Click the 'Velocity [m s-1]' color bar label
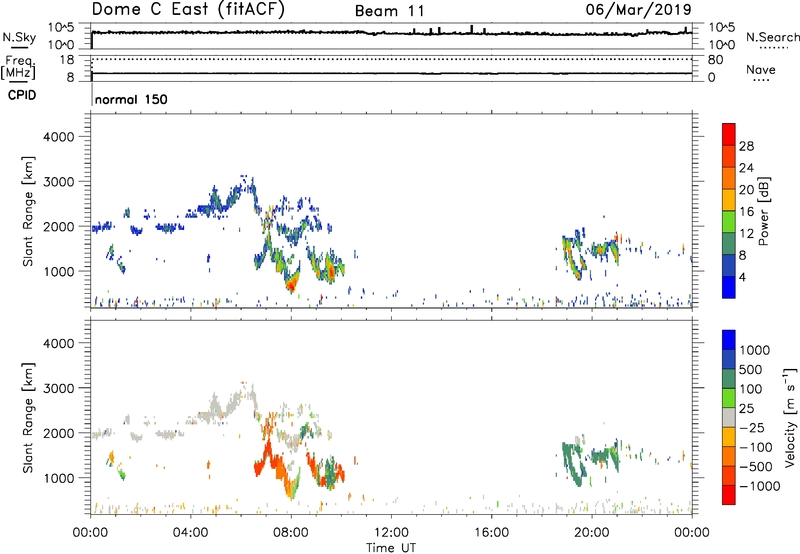This screenshot has width=800, height=554. pos(790,417)
